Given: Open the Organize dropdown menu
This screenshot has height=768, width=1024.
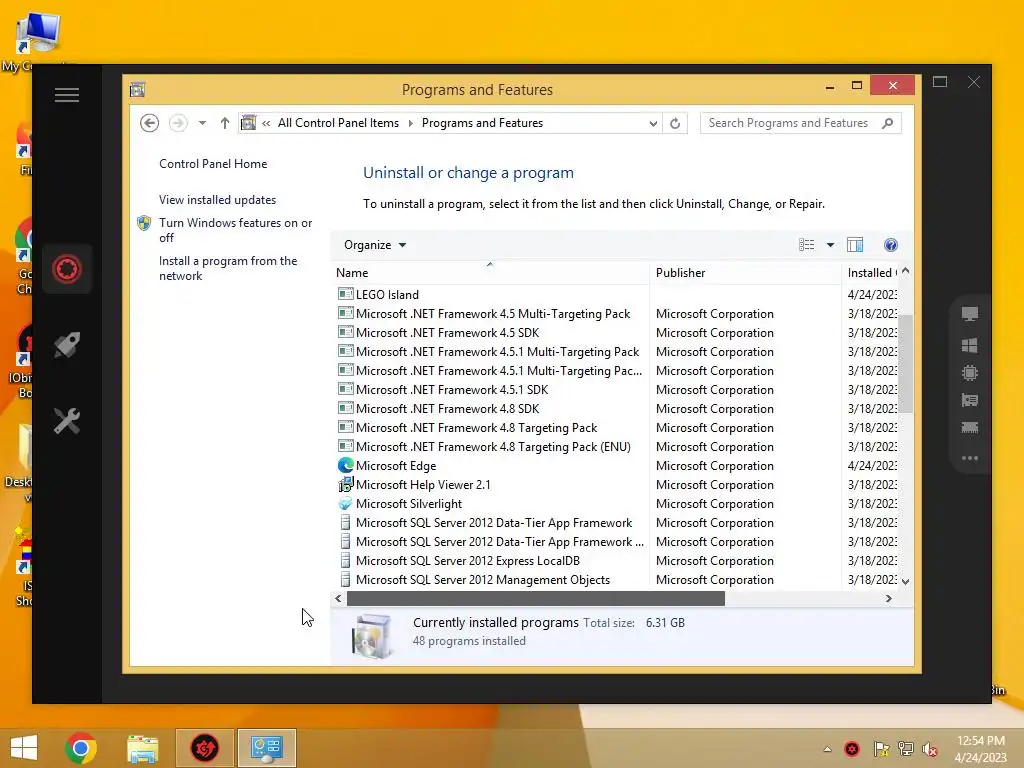Looking at the screenshot, I should [375, 245].
